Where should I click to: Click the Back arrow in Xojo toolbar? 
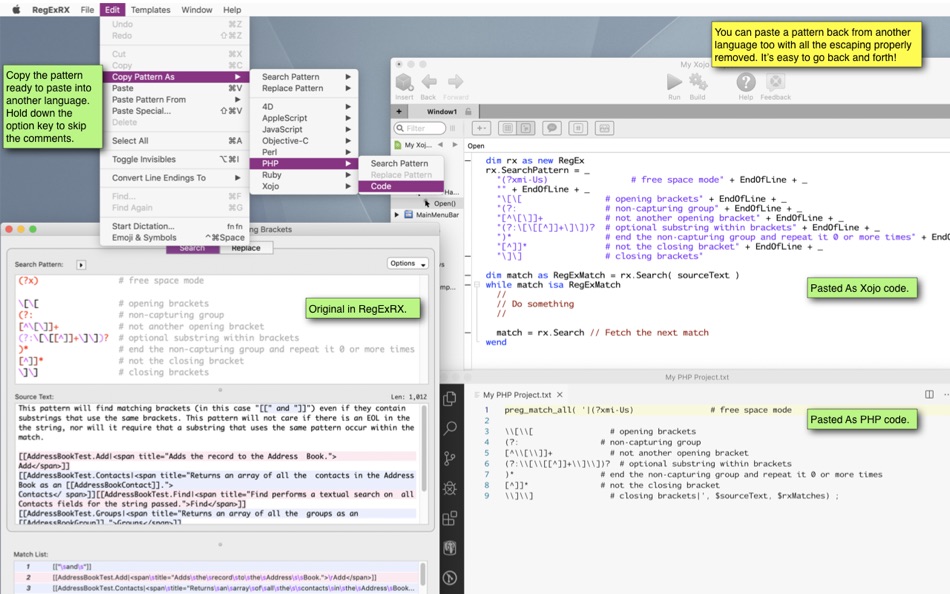click(x=429, y=82)
